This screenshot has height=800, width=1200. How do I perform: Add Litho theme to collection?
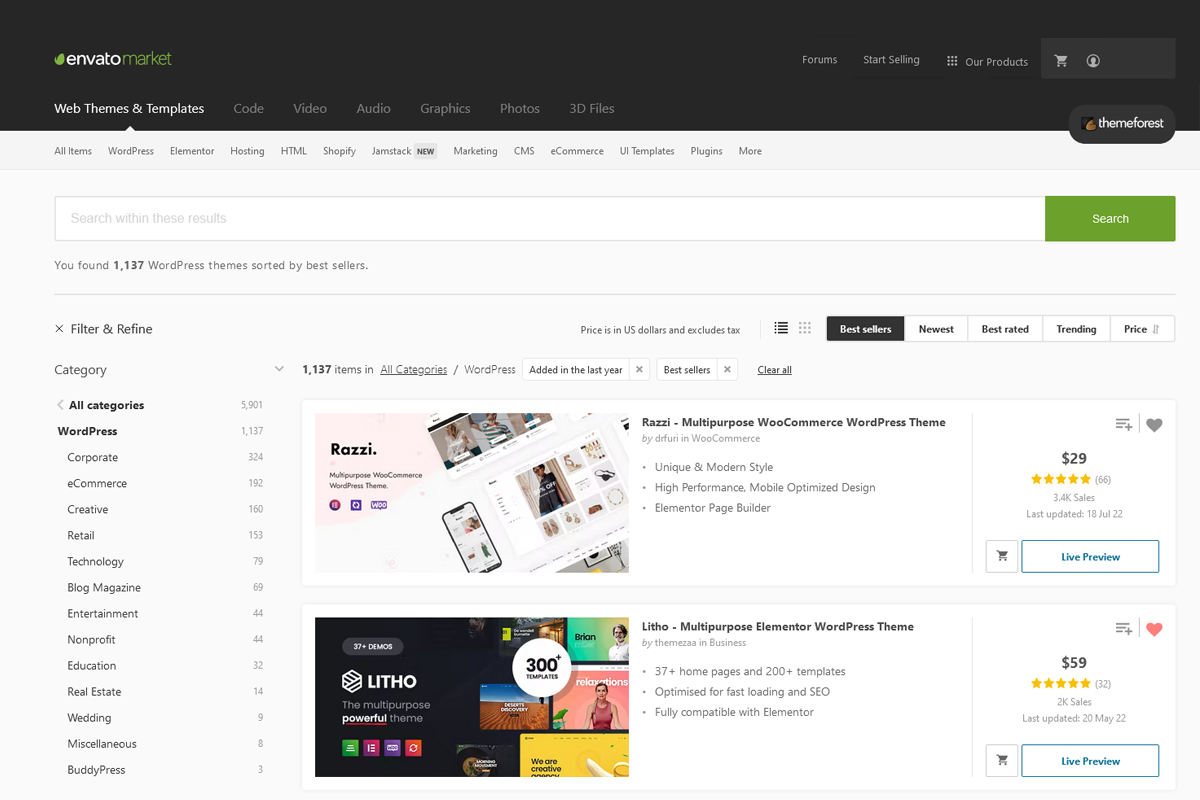coord(1124,629)
